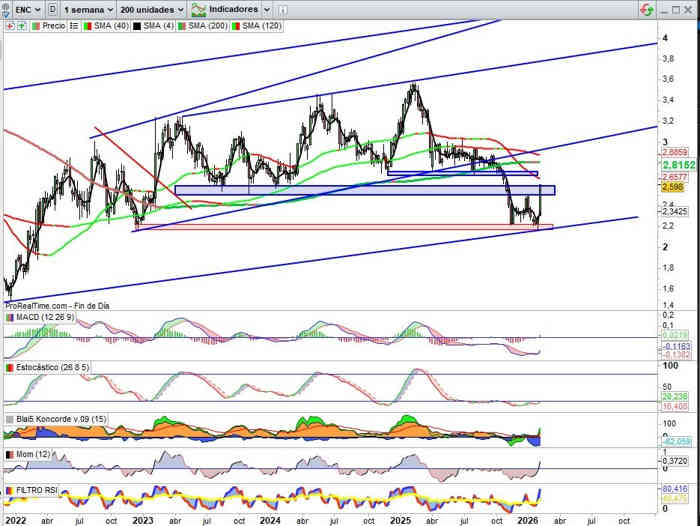Click the red-green refresh sync icon
Viewport: 700px width, 526px height.
(649, 10)
